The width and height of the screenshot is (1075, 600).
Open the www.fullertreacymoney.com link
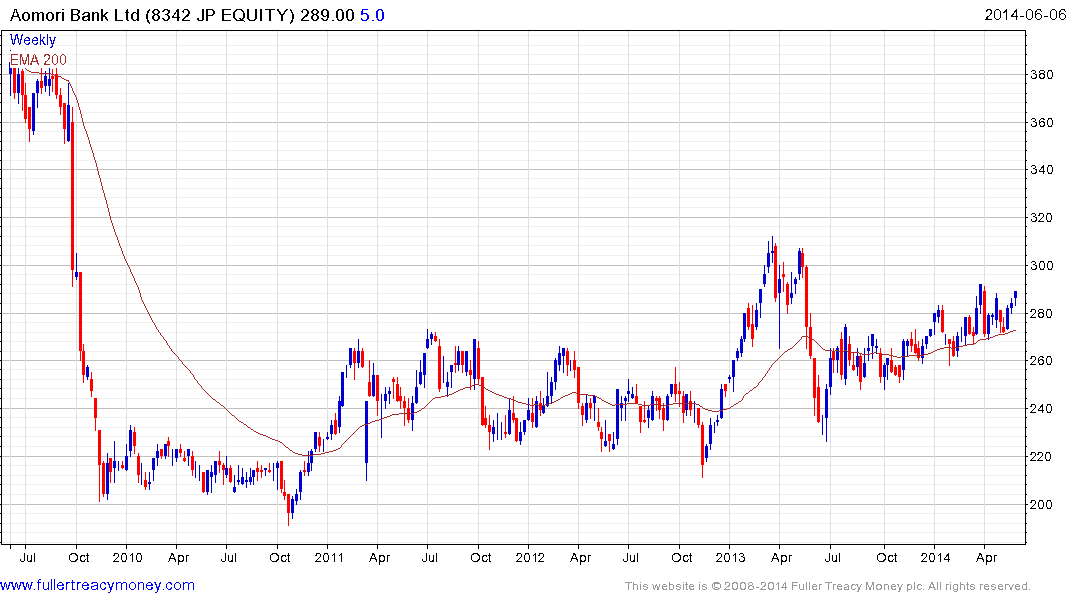pyautogui.click(x=97, y=585)
